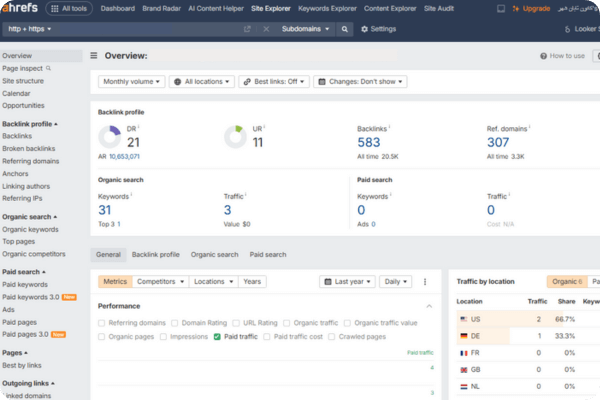Open Best links: Off dropdown
The image size is (600, 400).
[274, 82]
